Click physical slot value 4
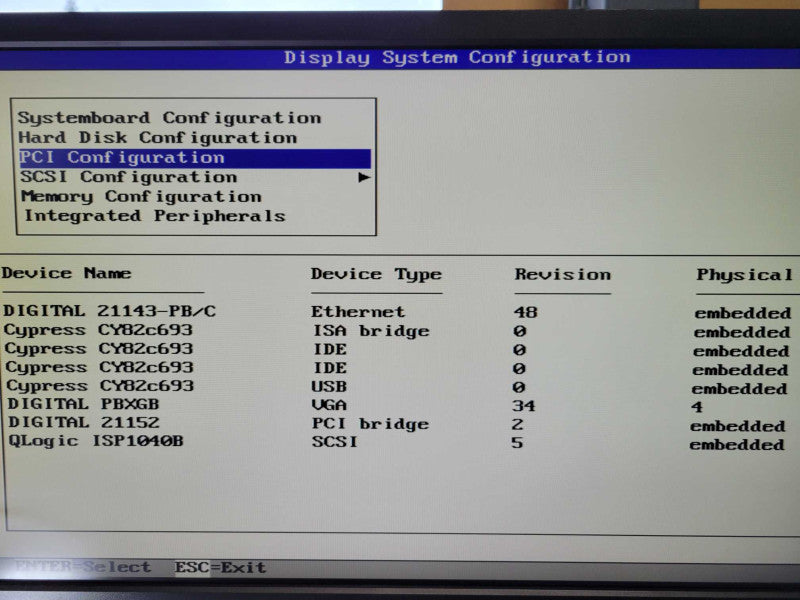This screenshot has width=800, height=600. (x=697, y=407)
